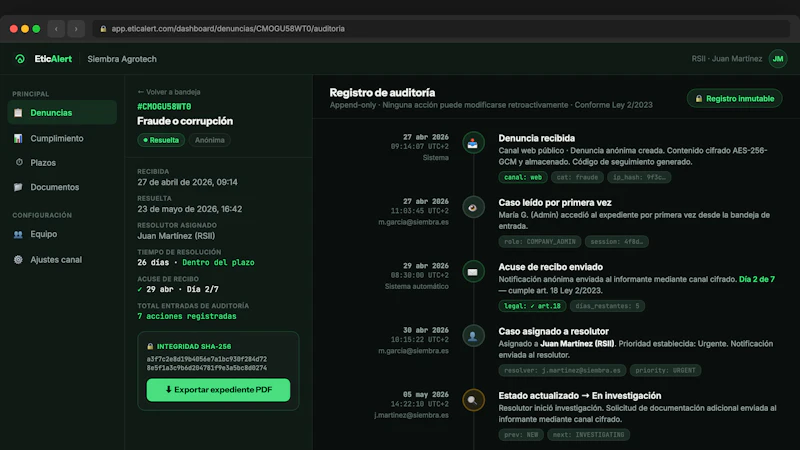Open the Documentos section
Viewport: 800px width, 450px height.
tap(62, 187)
